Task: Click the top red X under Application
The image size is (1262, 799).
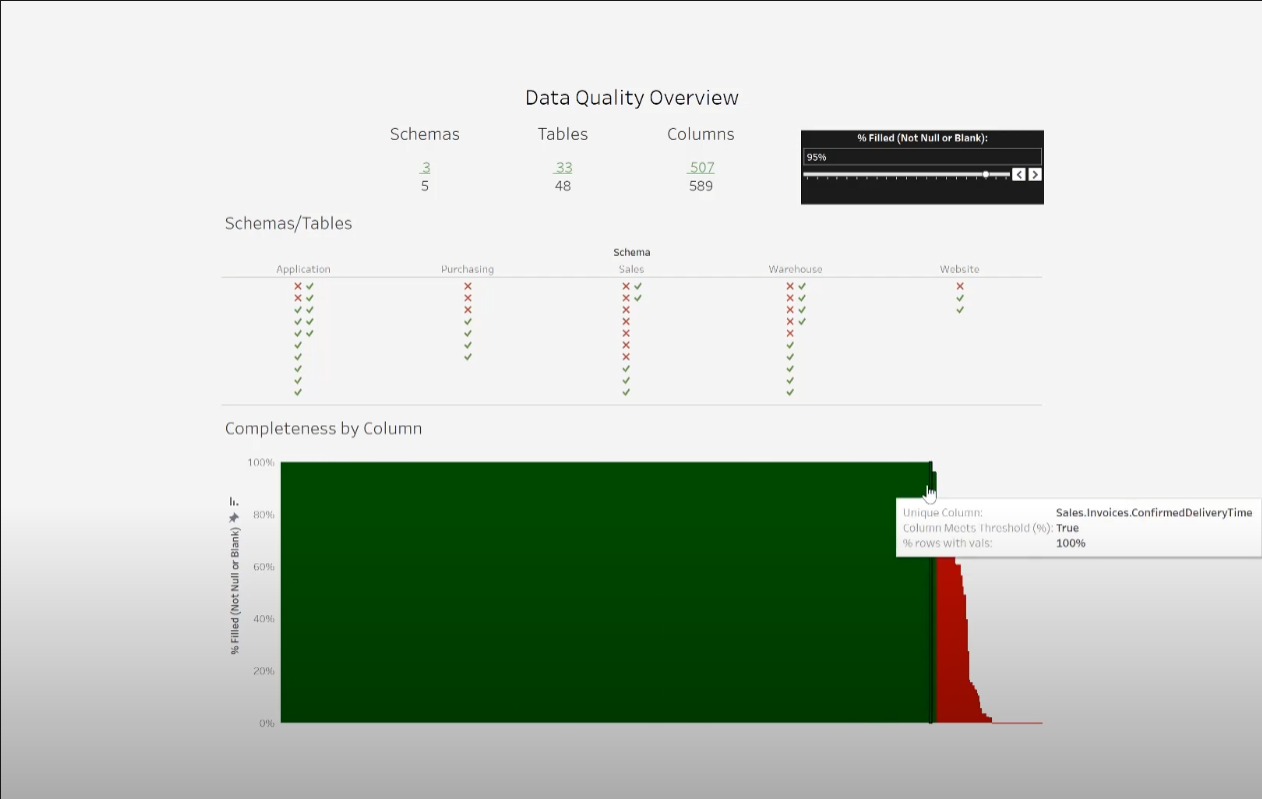Action: click(x=297, y=285)
